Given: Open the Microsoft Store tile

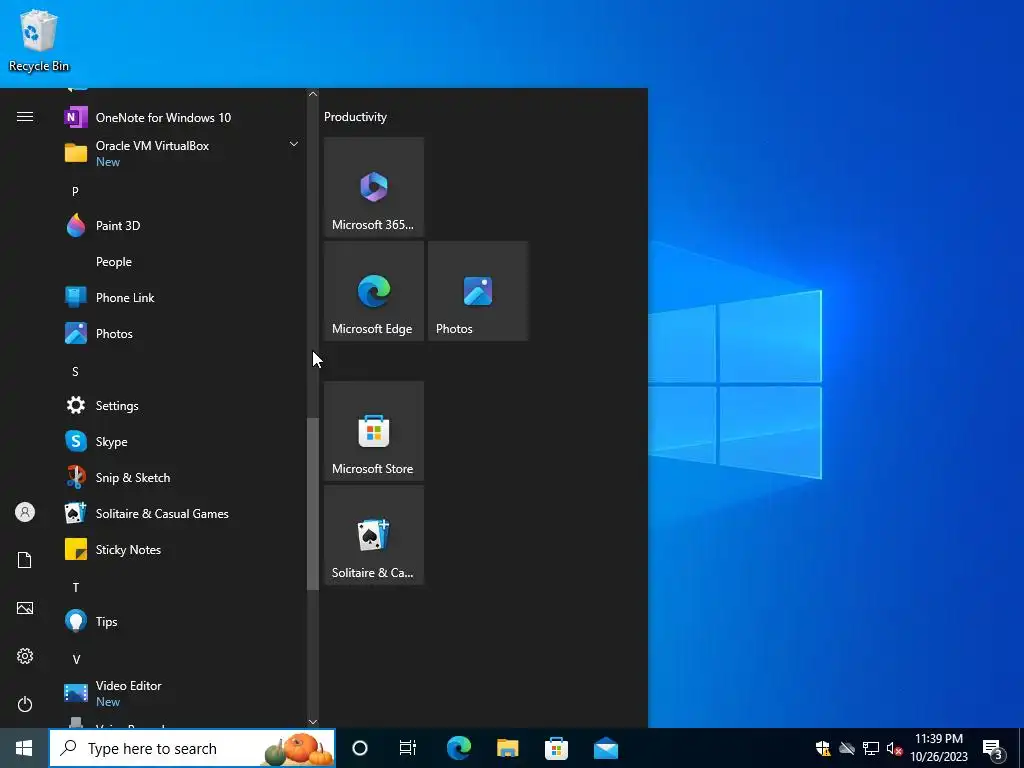Looking at the screenshot, I should point(374,431).
